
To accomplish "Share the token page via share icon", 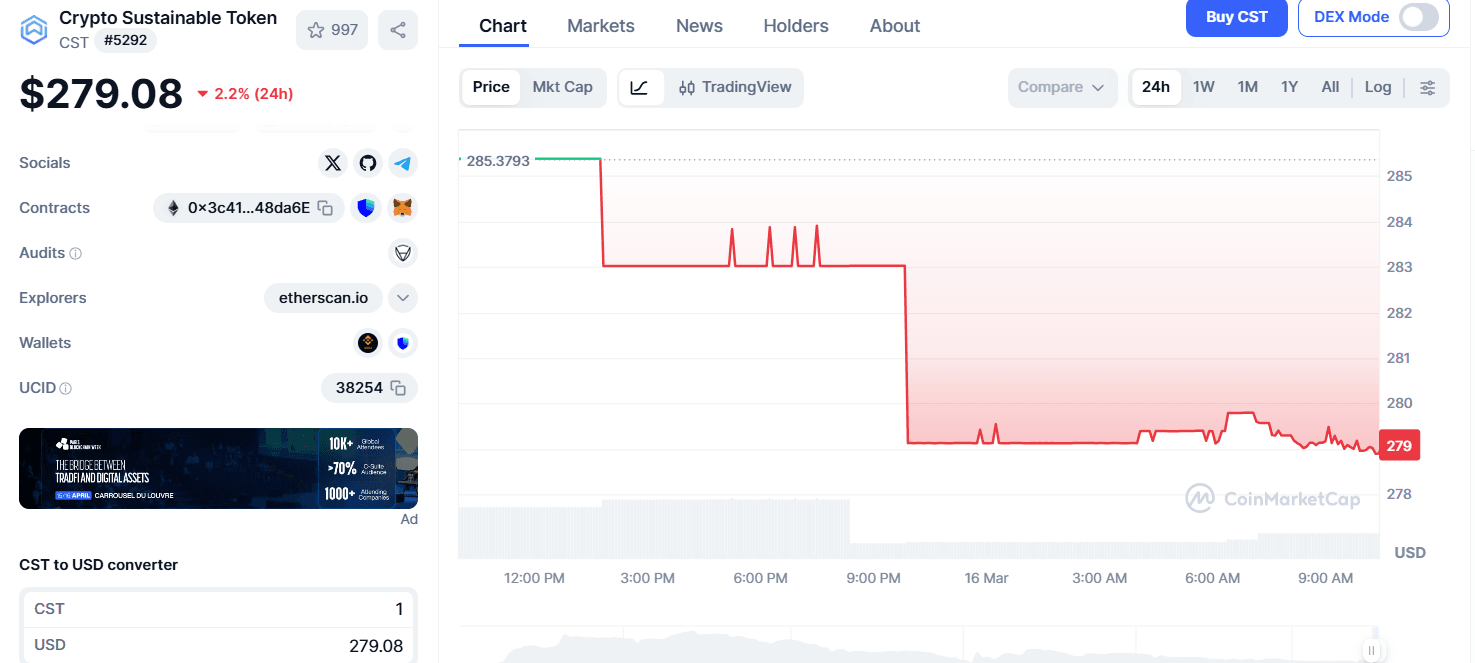I will pos(397,29).
